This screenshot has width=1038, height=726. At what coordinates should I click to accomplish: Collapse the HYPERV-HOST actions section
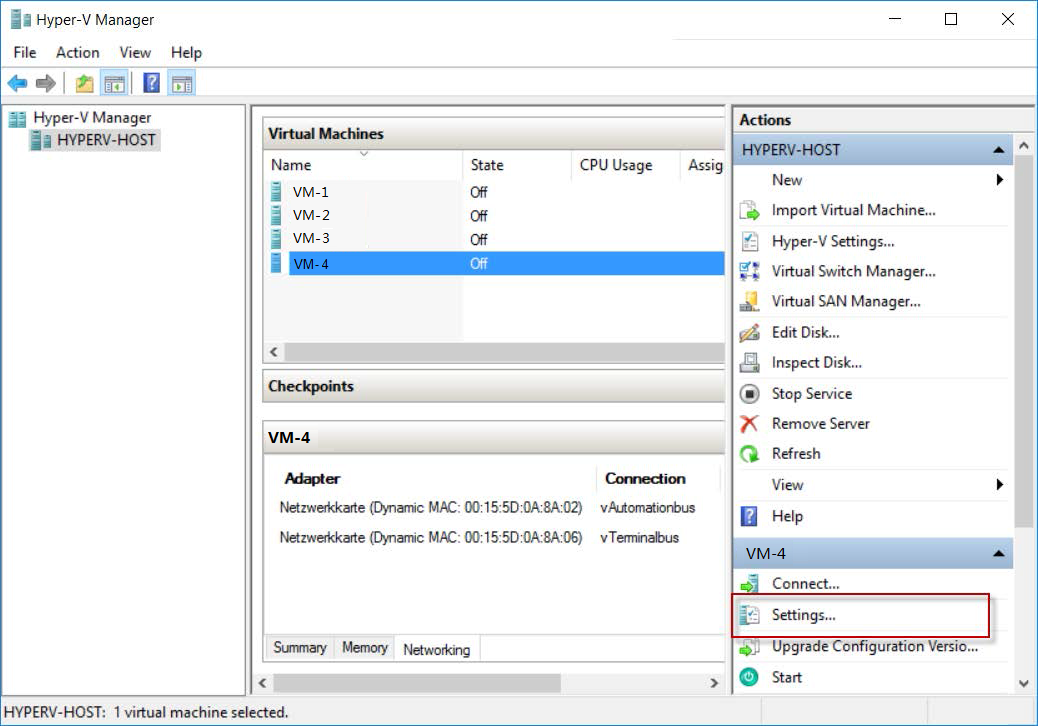click(x=998, y=150)
